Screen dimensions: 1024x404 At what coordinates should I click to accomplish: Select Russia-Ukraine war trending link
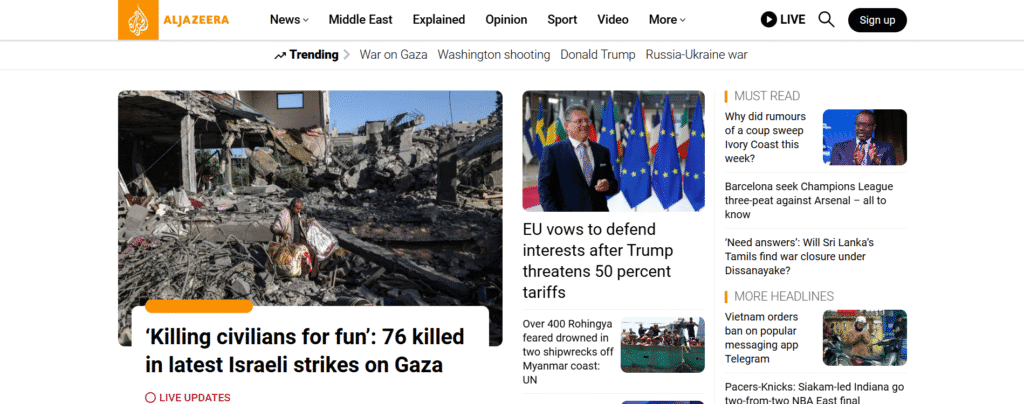click(696, 55)
